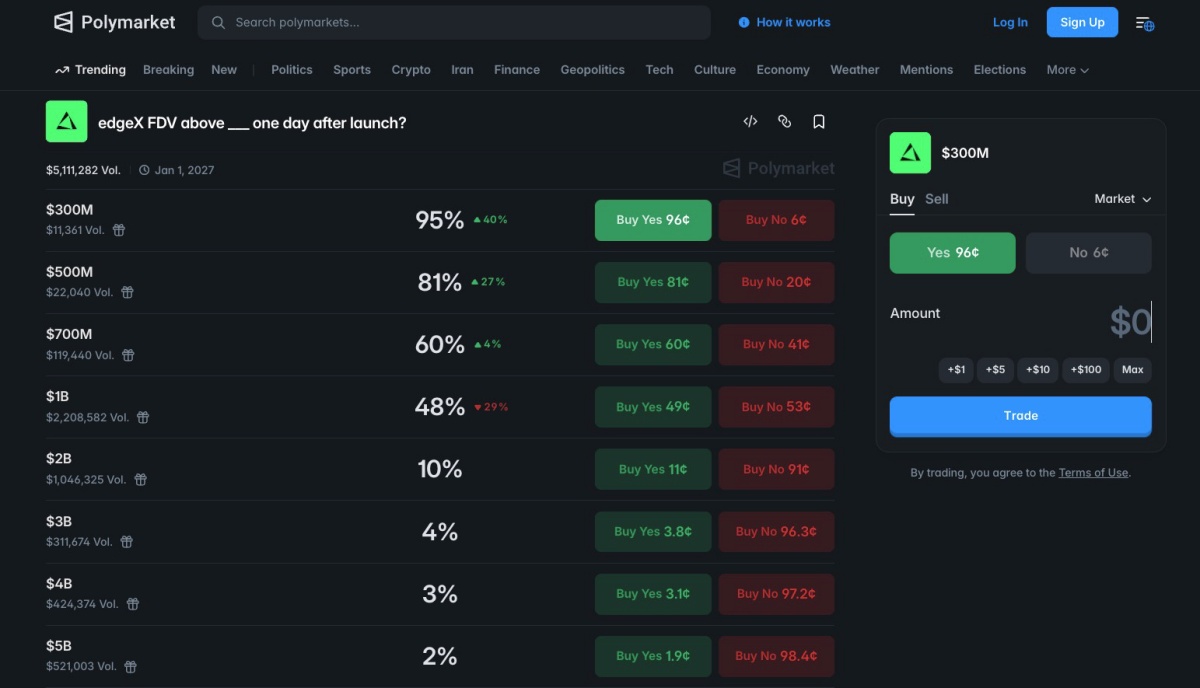Copy the market link icon
The image size is (1200, 688).
pos(784,121)
